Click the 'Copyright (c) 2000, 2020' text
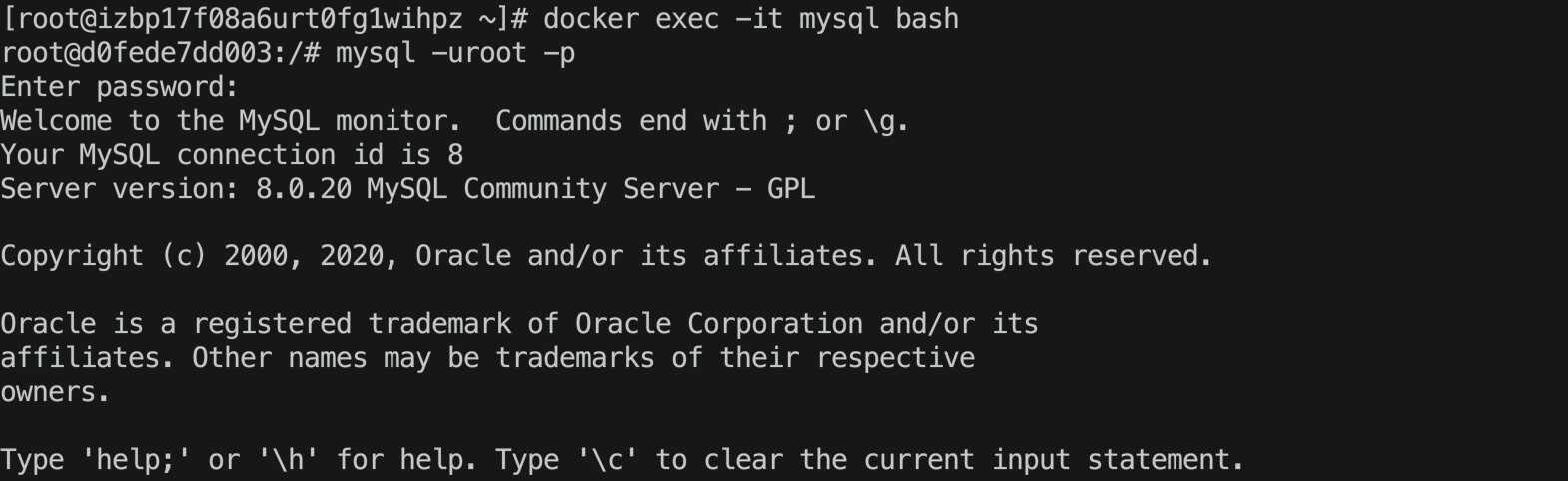 click(193, 256)
